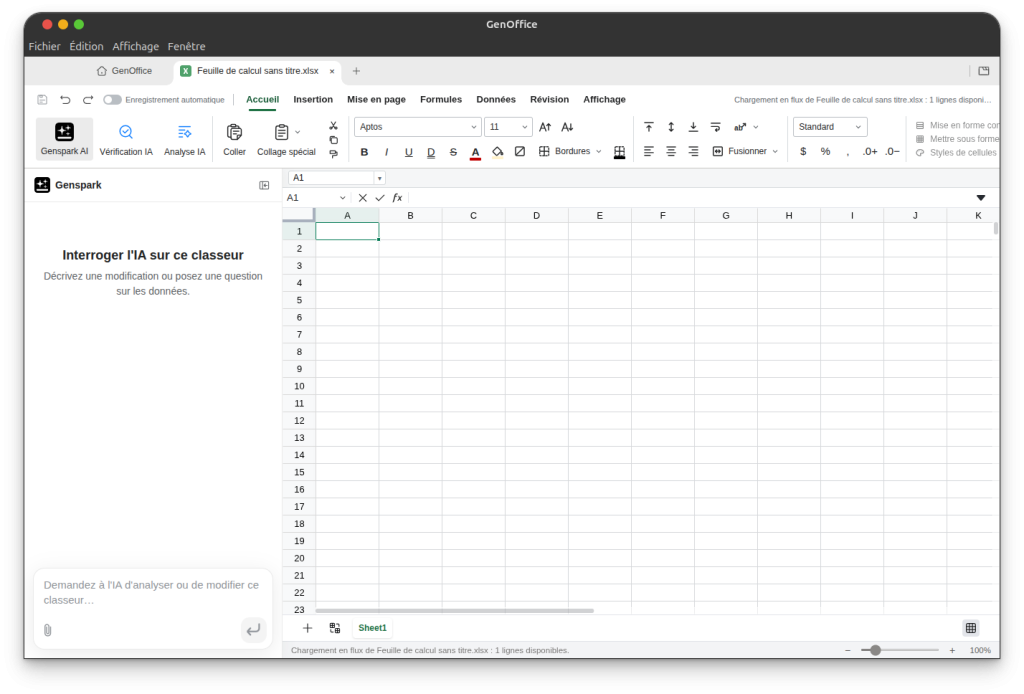This screenshot has width=1024, height=694.
Task: Center text horizontally
Action: (671, 151)
